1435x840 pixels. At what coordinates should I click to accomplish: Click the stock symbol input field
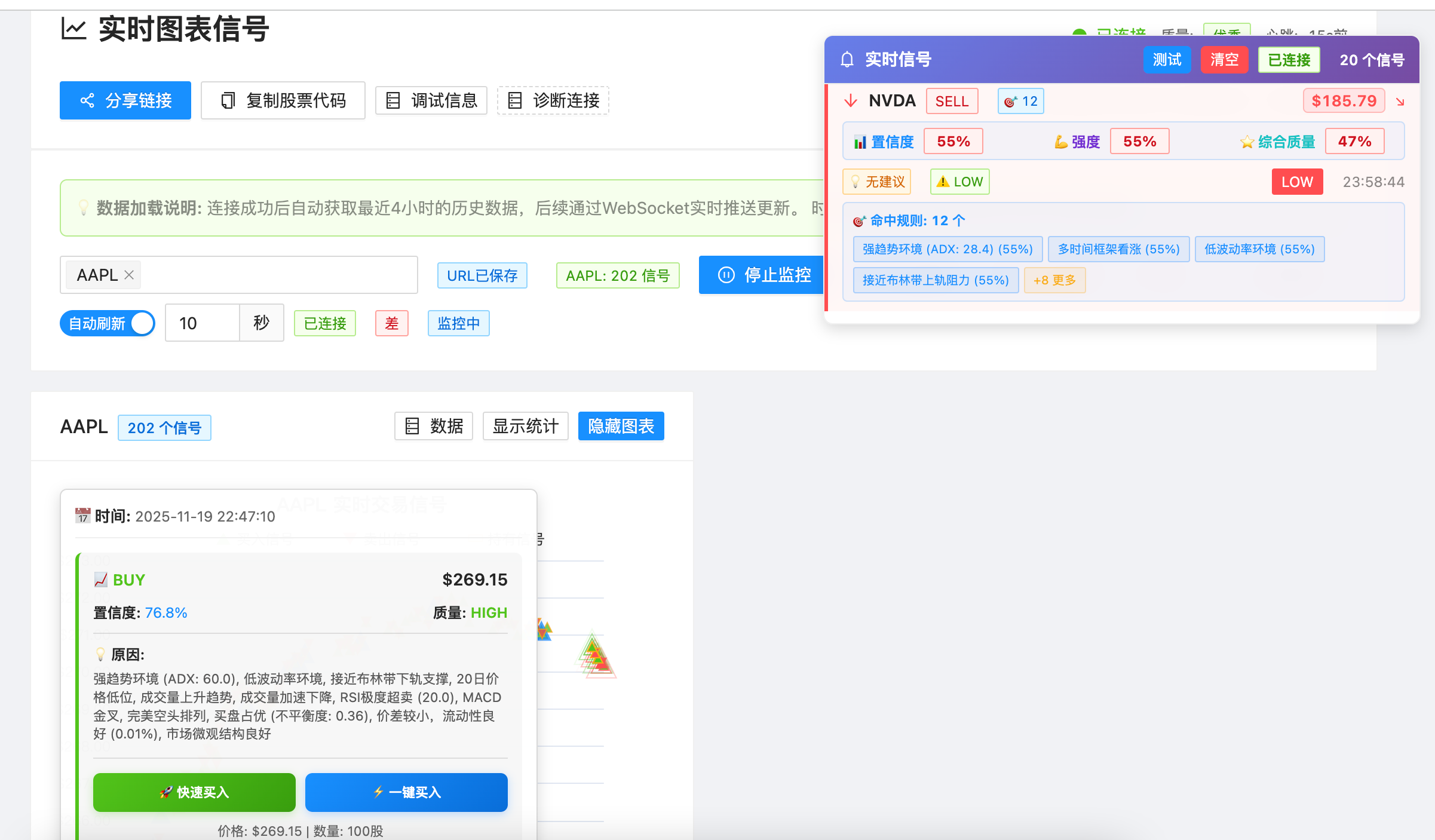239,275
